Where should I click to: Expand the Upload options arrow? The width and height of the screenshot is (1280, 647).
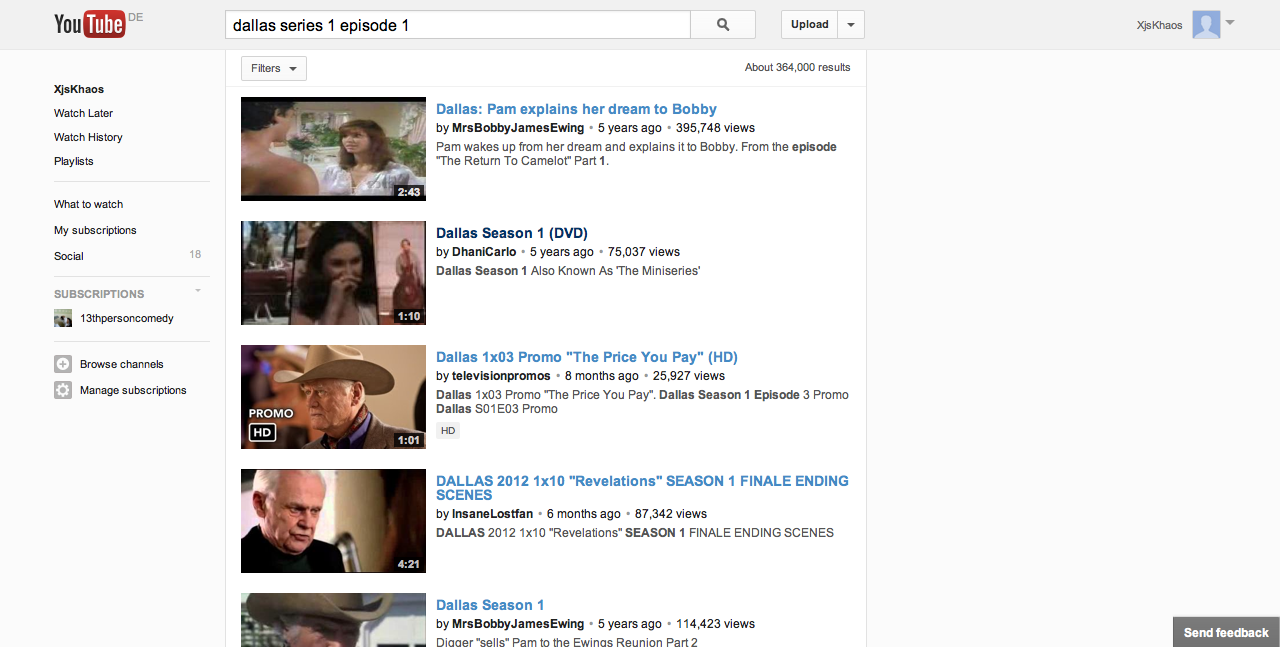[x=851, y=25]
